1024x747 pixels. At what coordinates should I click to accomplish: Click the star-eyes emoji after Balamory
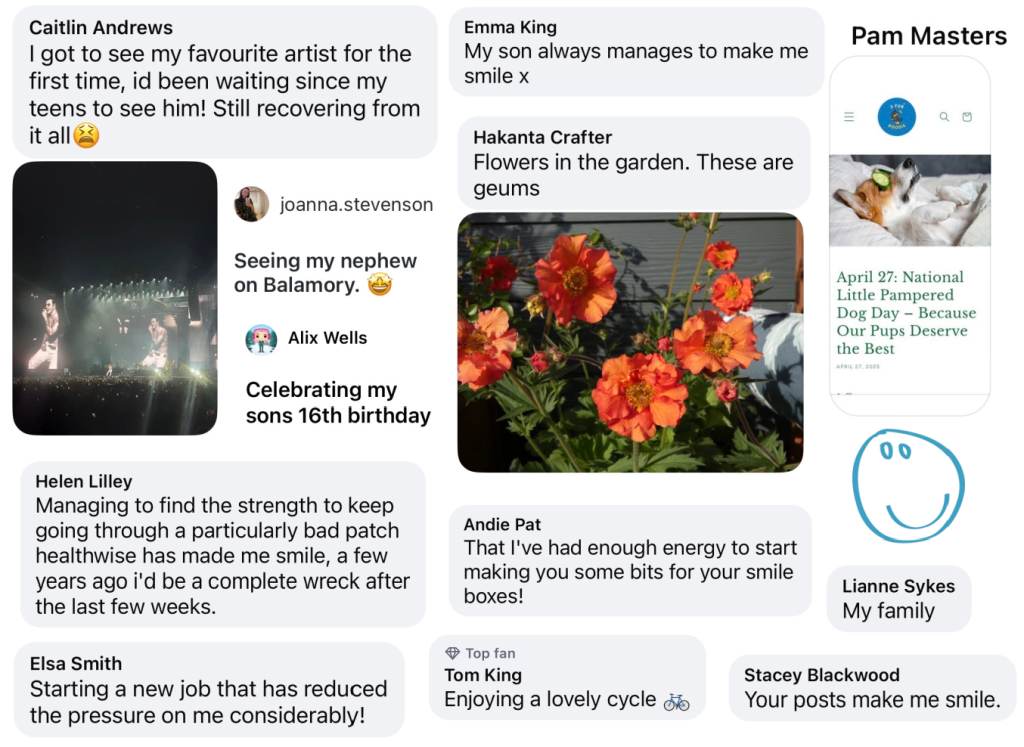[x=379, y=286]
